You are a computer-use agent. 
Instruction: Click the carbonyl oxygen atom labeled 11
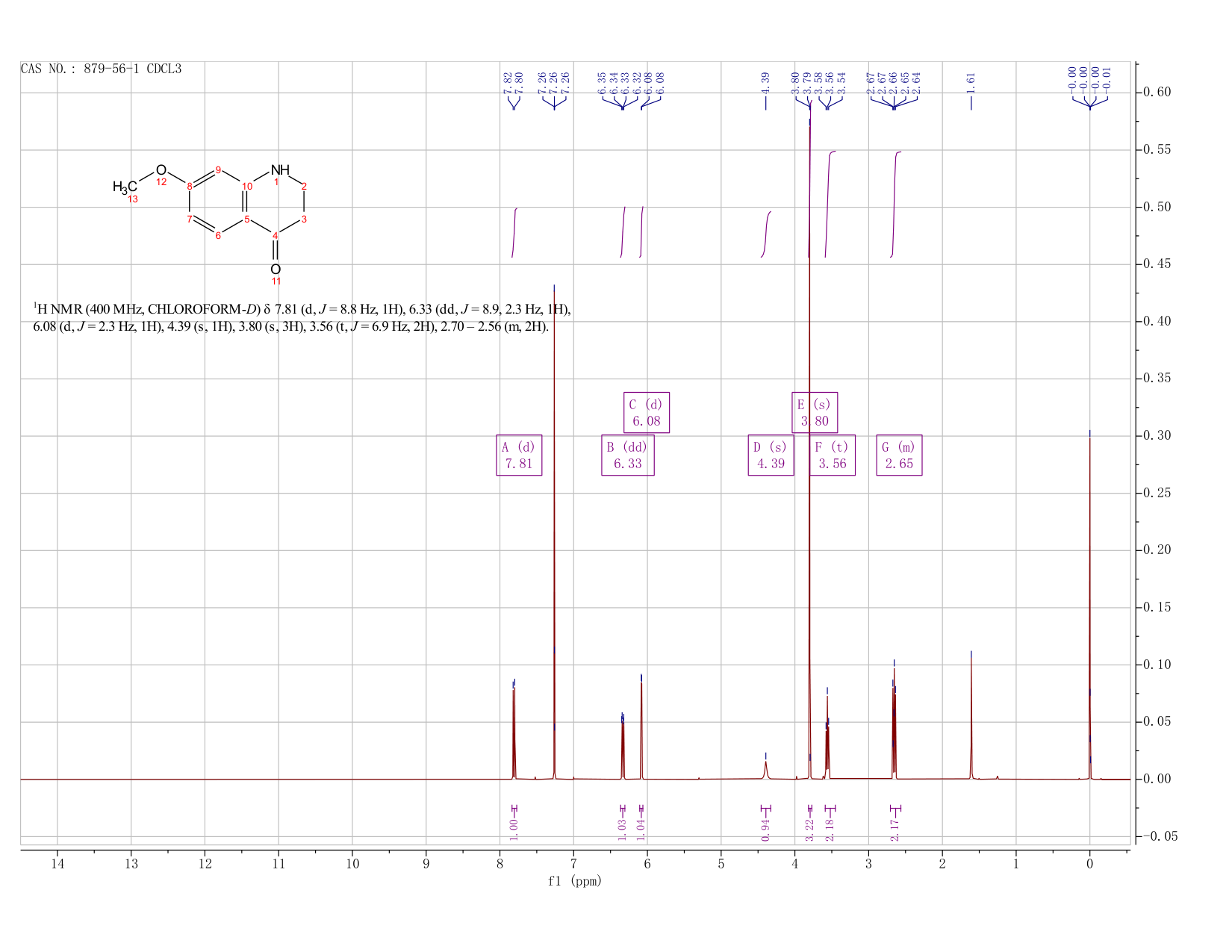[276, 269]
